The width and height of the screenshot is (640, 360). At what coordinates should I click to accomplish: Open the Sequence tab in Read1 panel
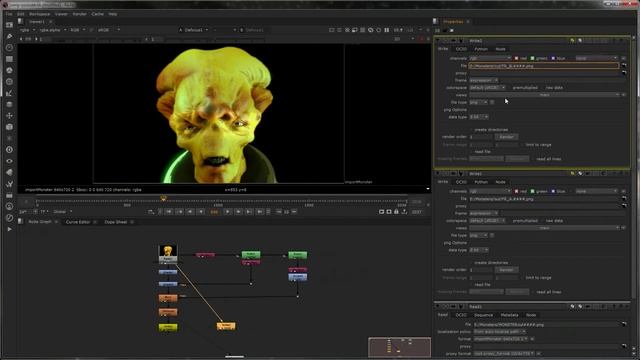[x=483, y=315]
